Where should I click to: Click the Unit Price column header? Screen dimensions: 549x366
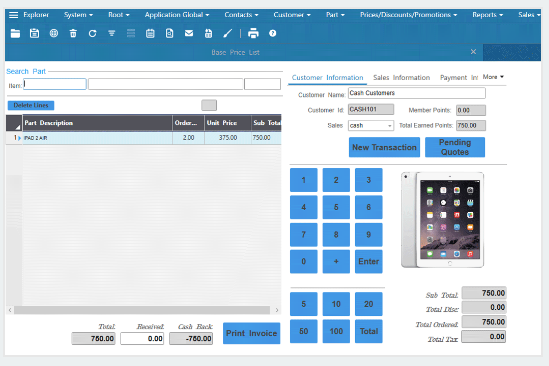pos(228,123)
